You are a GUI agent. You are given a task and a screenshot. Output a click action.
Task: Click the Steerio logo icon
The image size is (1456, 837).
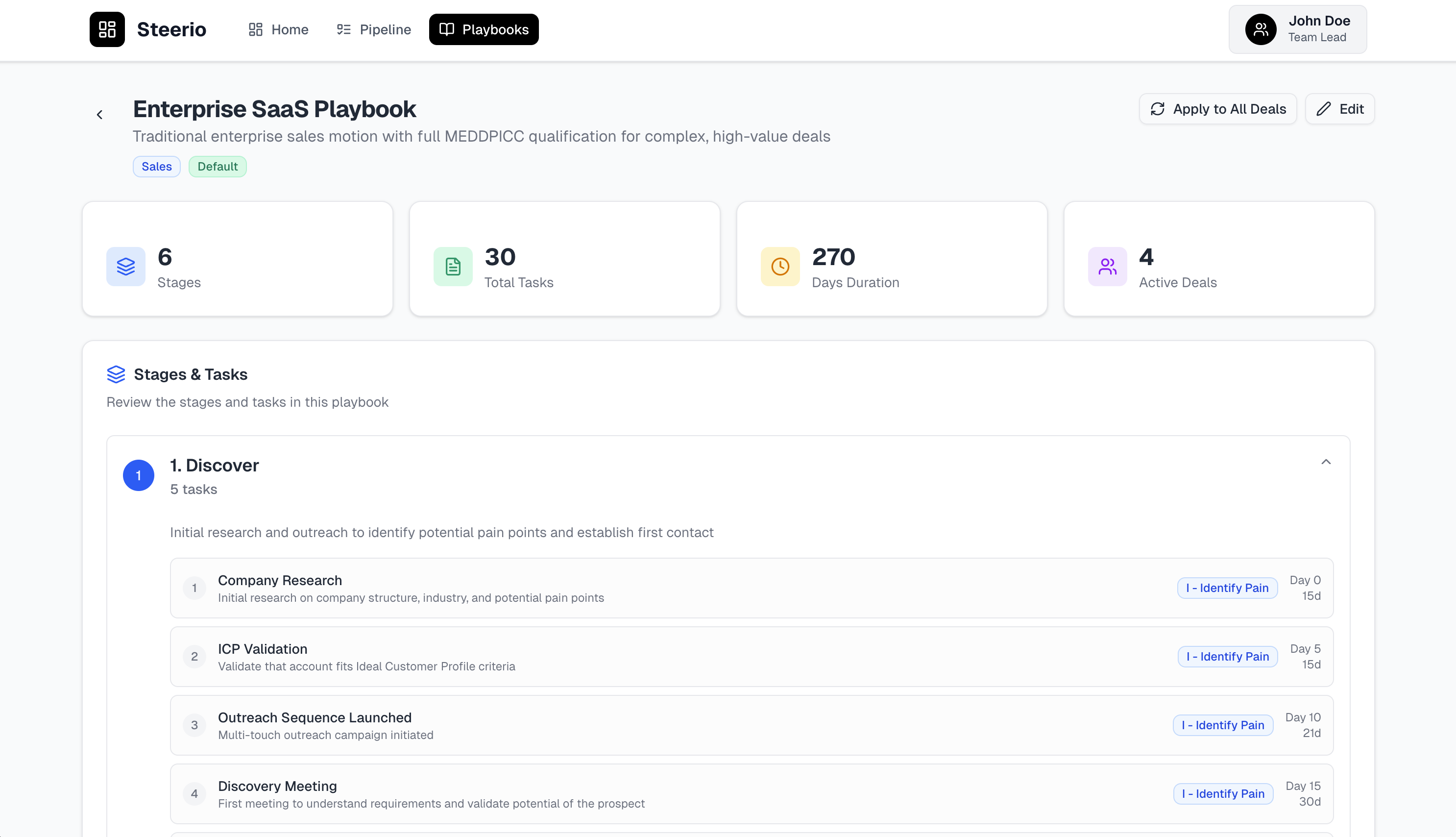click(107, 29)
